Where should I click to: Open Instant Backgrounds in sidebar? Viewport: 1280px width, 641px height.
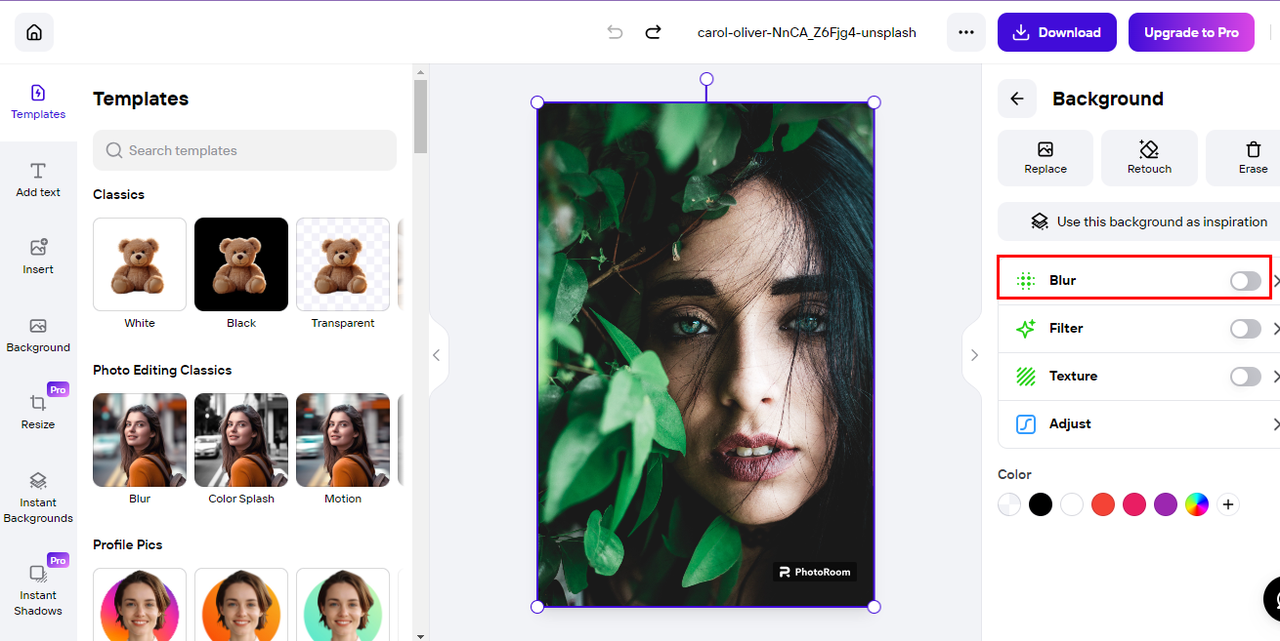click(x=38, y=498)
